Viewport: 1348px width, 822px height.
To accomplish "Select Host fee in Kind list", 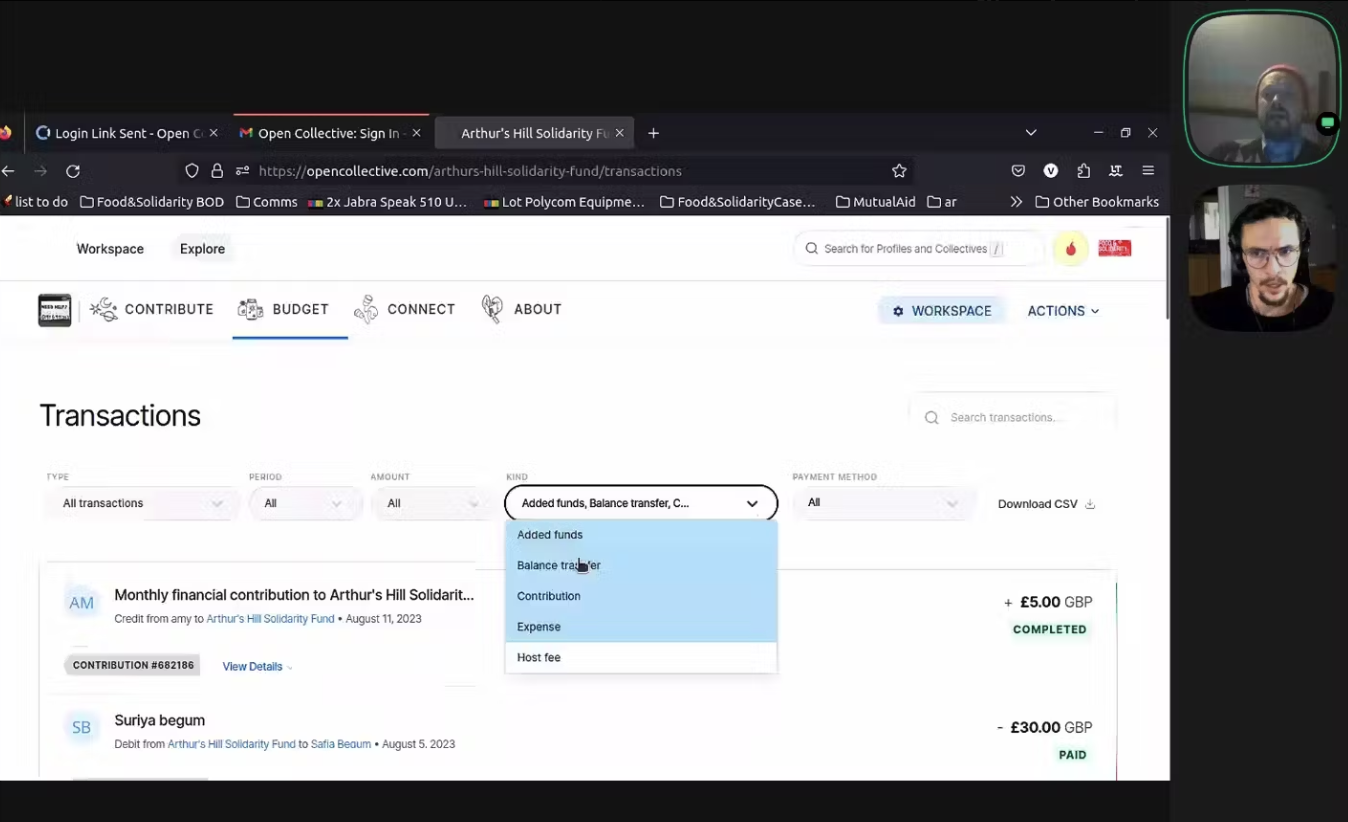I will click(641, 658).
